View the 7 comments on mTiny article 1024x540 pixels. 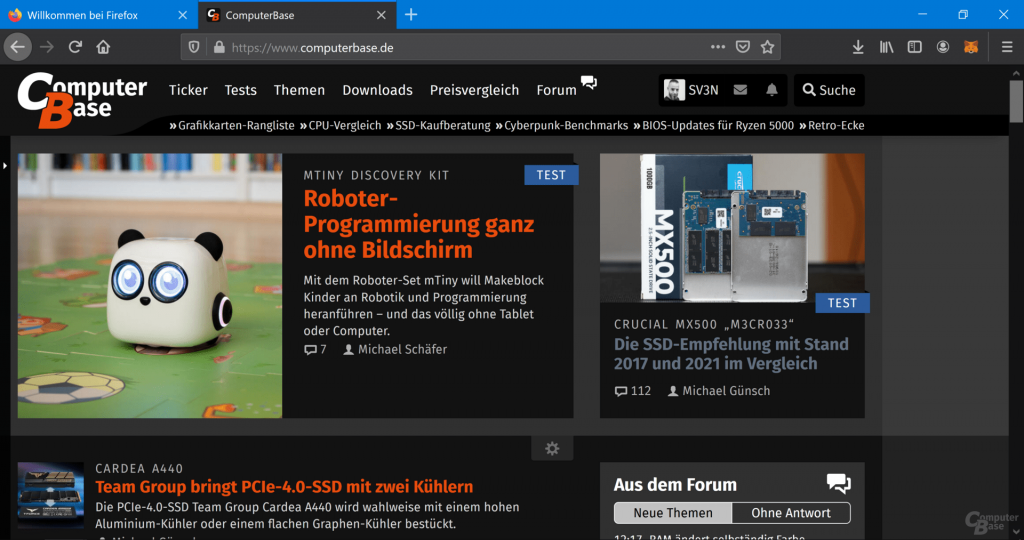(x=315, y=349)
